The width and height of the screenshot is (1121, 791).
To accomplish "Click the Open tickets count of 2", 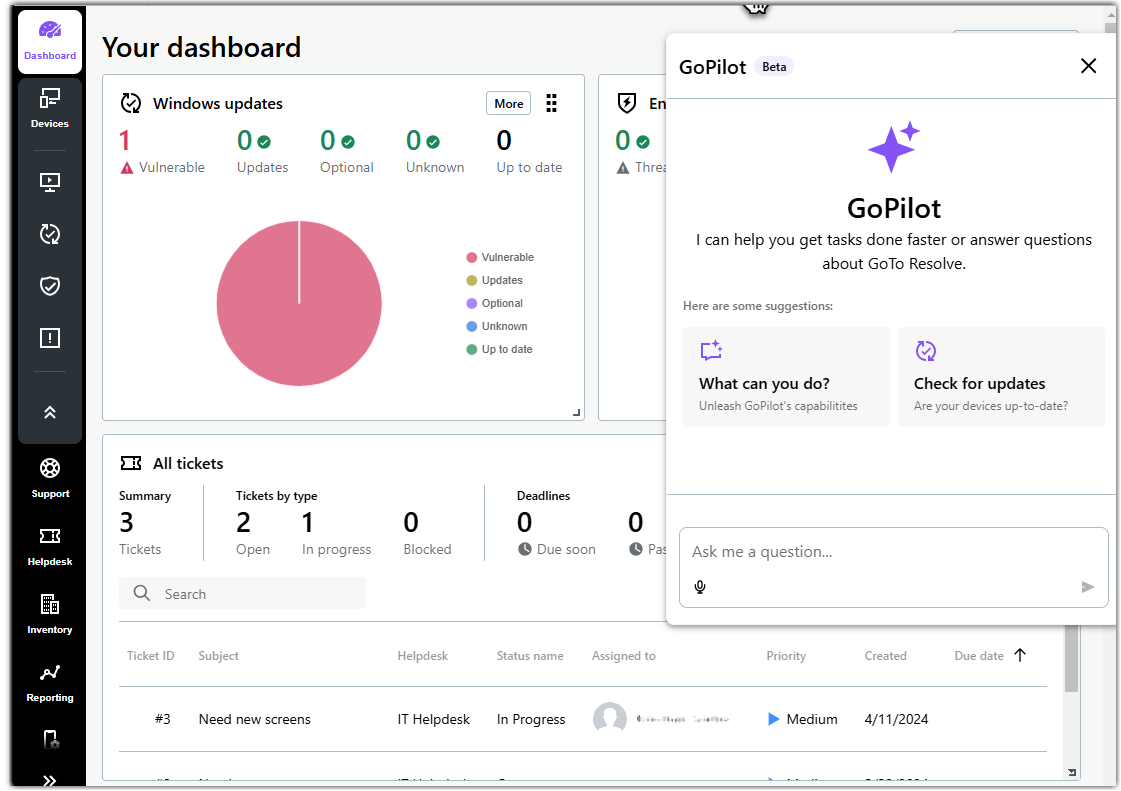I will (x=244, y=523).
